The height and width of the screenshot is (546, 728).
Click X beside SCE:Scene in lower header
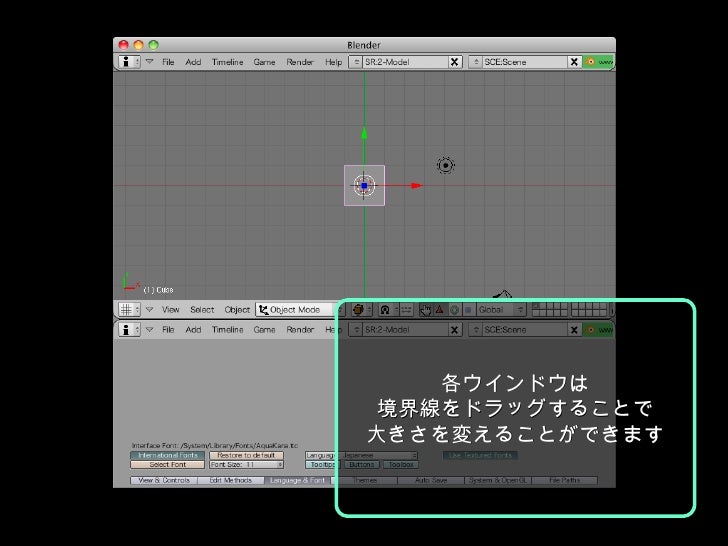click(574, 330)
